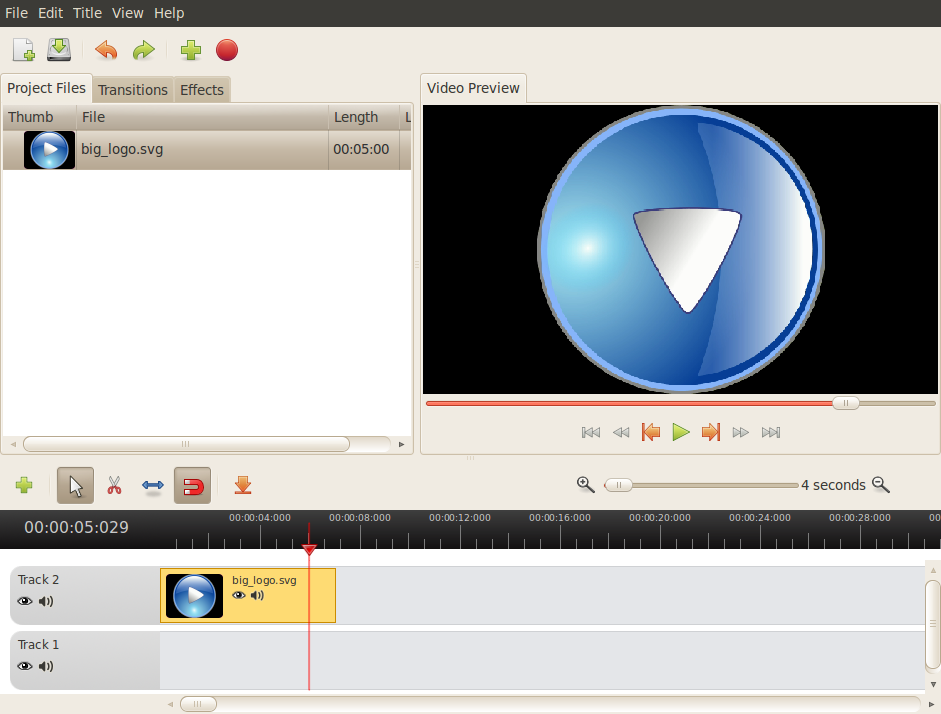Image resolution: width=941 pixels, height=714 pixels.
Task: Select the big_logo.svg thumbnail in Project Files
Action: click(x=49, y=150)
